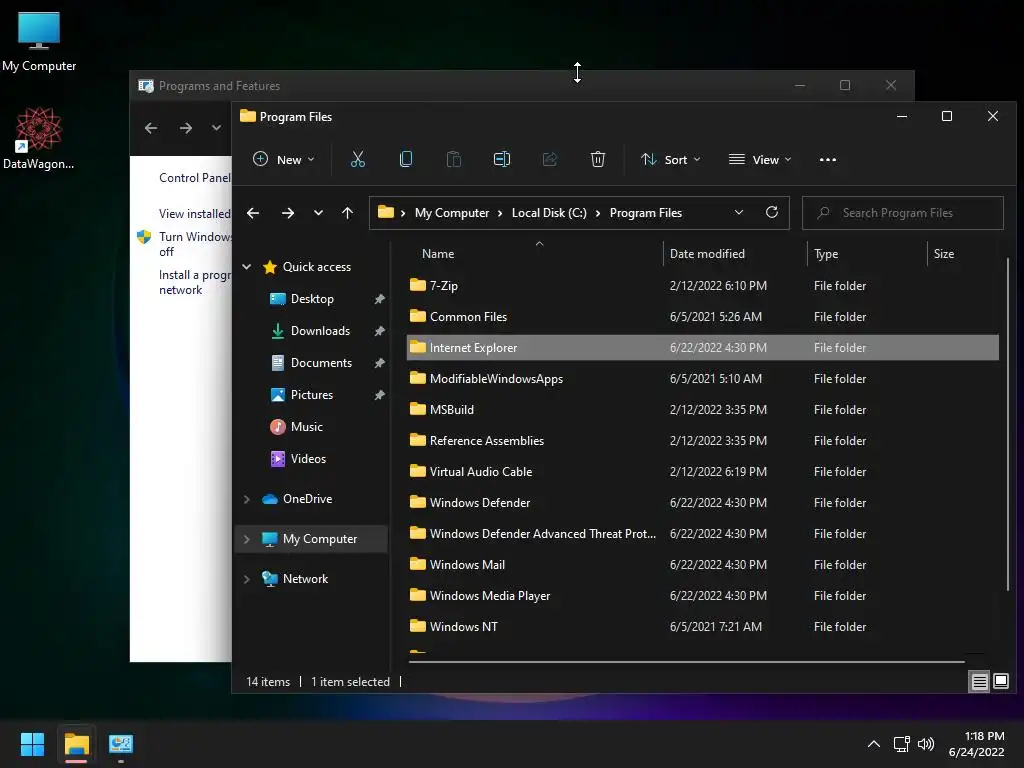Sort by Date modified column header
This screenshot has width=1024, height=768.
[x=707, y=253]
